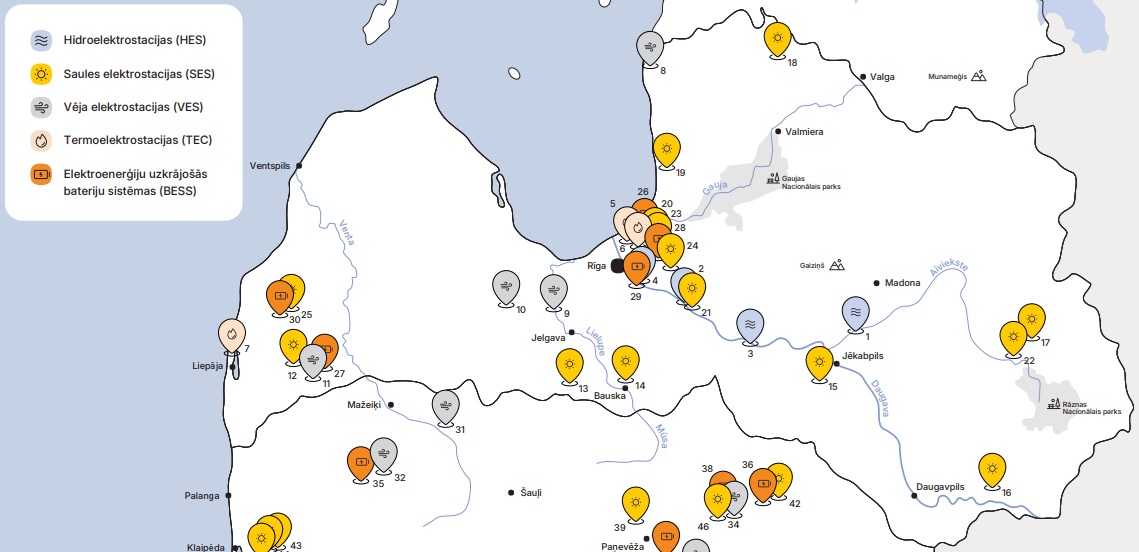1139x552 pixels.
Task: Open wind farm marker number 9
Action: click(554, 292)
